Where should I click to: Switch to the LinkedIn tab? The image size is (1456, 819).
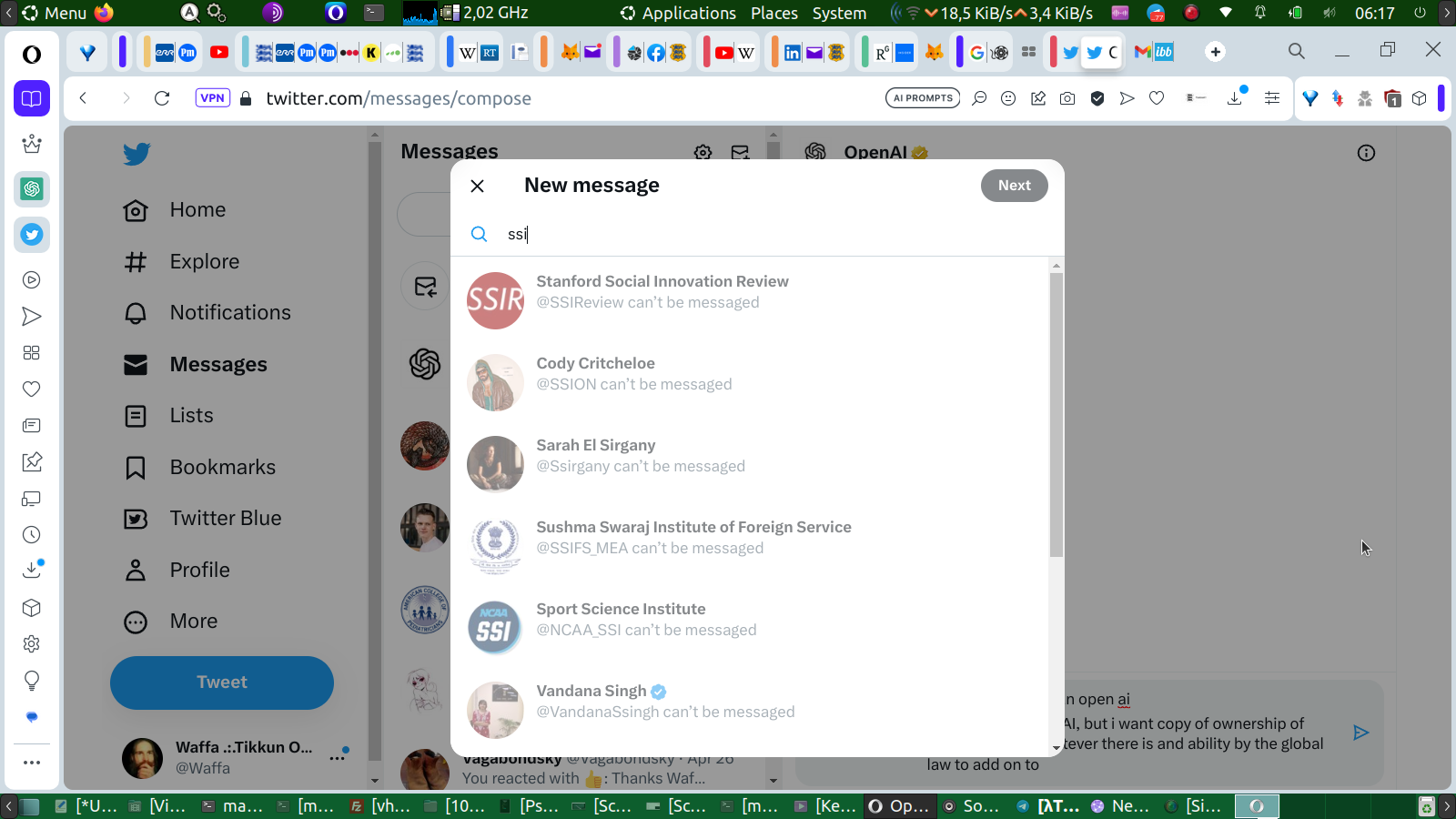[x=793, y=53]
